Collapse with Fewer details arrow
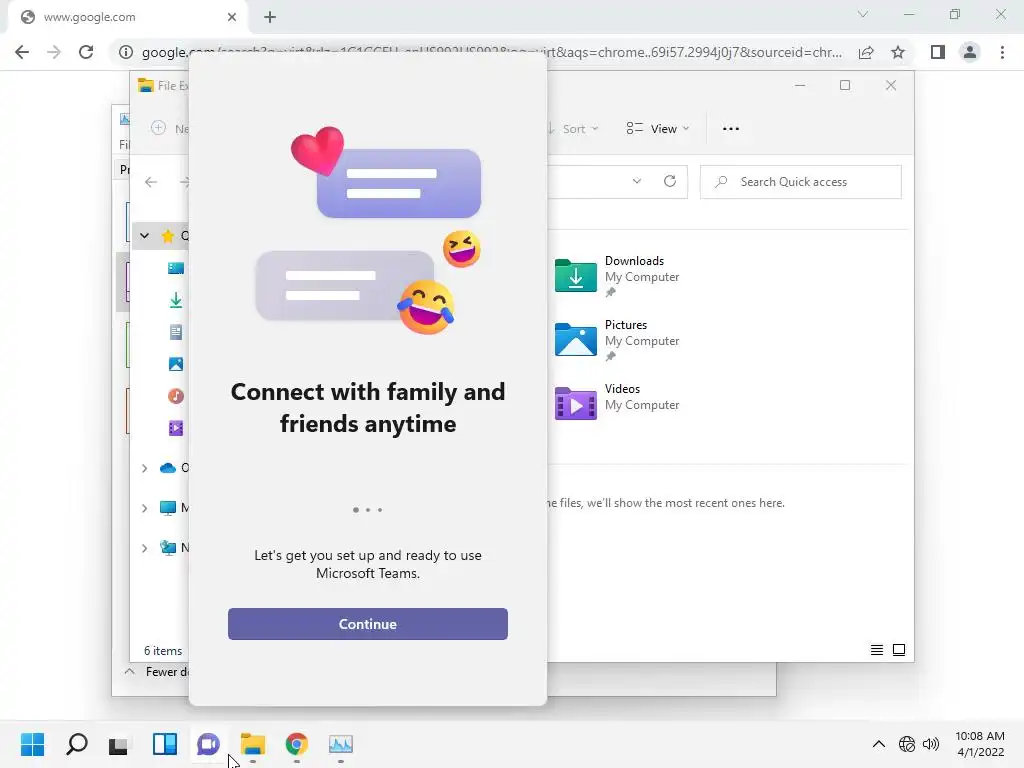1024x768 pixels. coord(129,671)
